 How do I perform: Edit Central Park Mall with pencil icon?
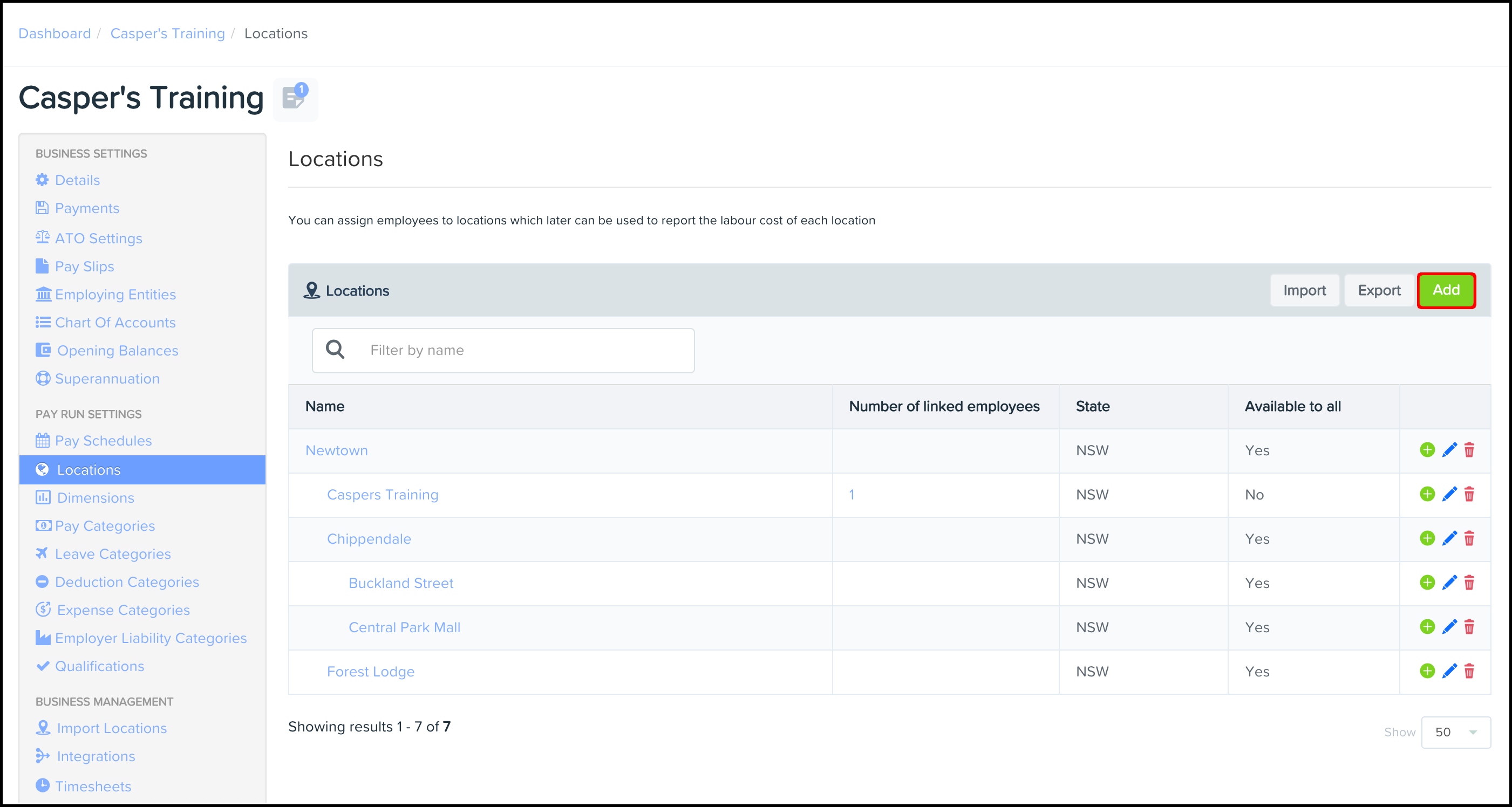point(1449,627)
